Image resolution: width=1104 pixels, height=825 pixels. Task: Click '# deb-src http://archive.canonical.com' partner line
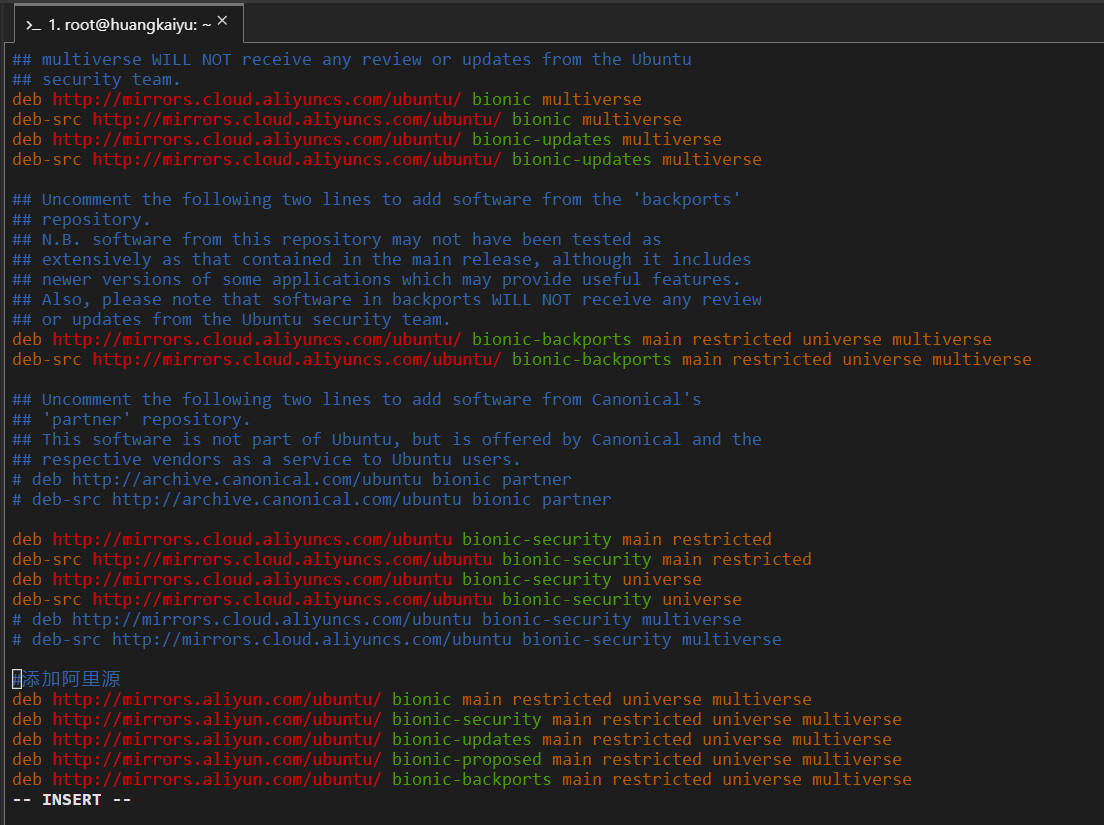(x=312, y=499)
